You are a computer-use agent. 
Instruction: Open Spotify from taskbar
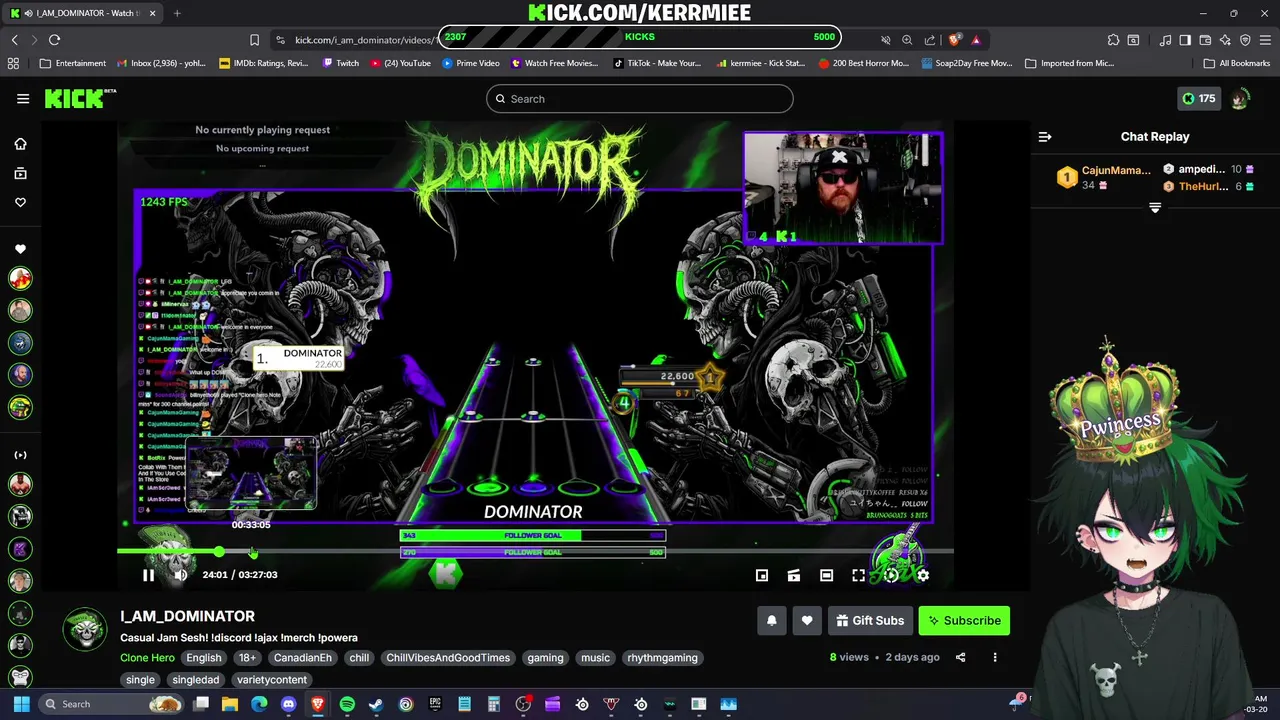[347, 704]
